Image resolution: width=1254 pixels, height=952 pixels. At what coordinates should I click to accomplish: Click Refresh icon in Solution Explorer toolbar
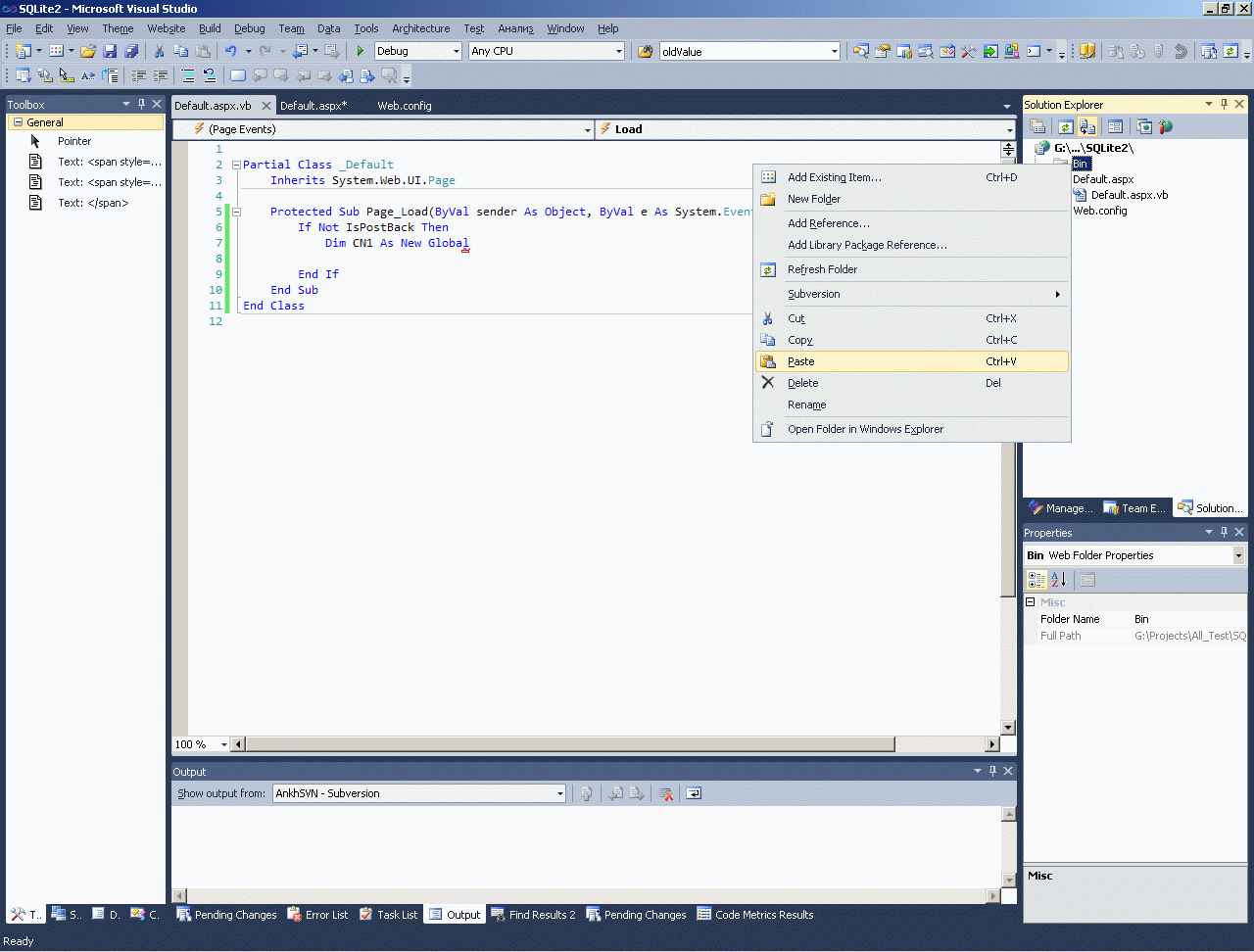click(1065, 126)
